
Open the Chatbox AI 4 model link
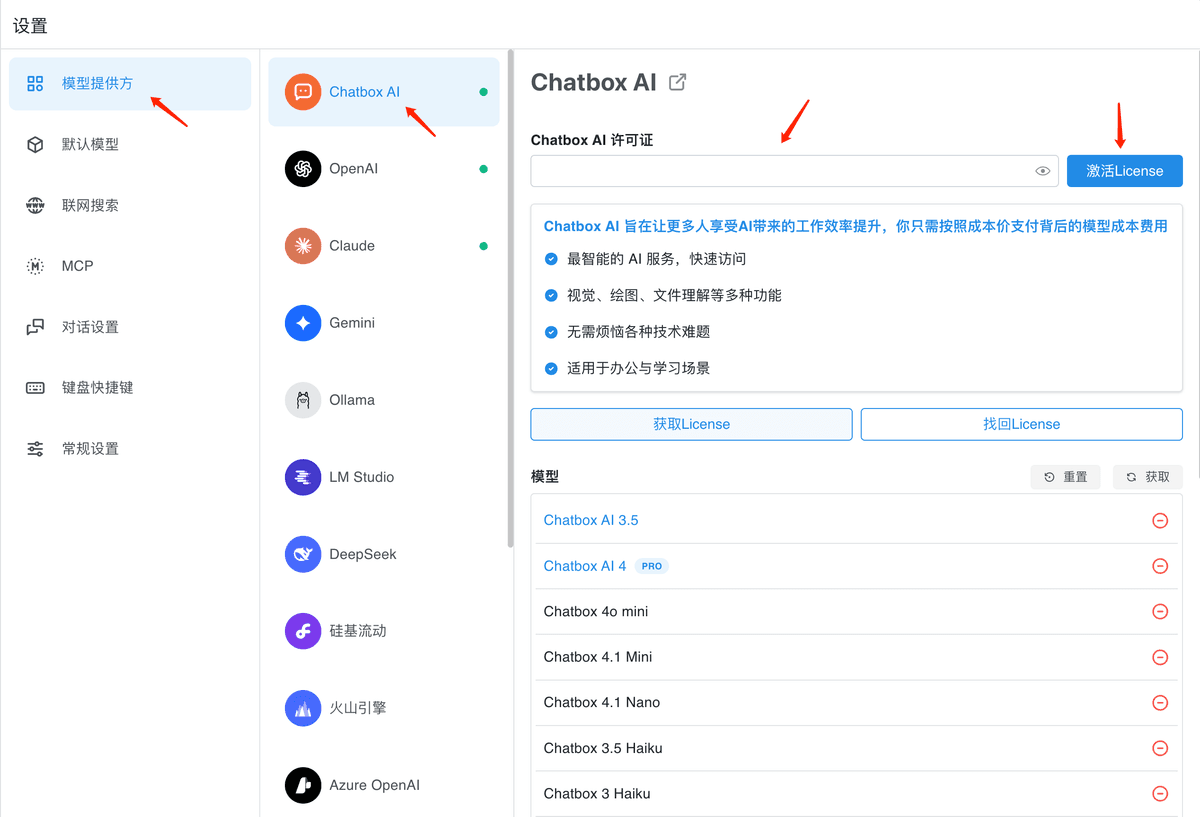point(585,566)
